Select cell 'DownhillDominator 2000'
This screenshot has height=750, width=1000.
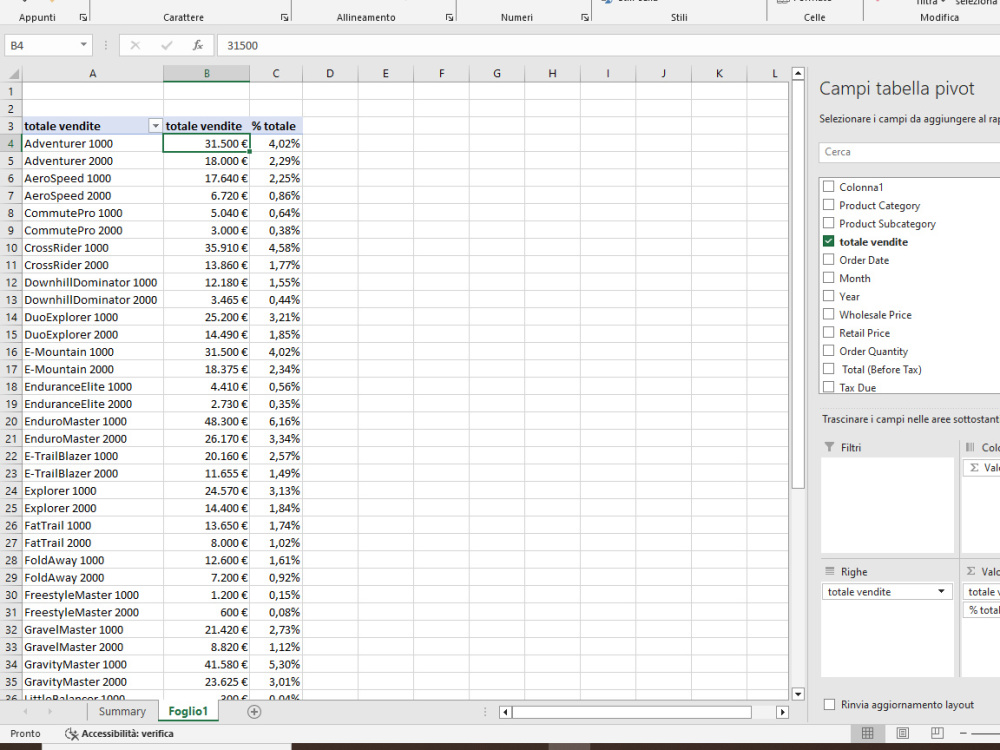tap(92, 300)
